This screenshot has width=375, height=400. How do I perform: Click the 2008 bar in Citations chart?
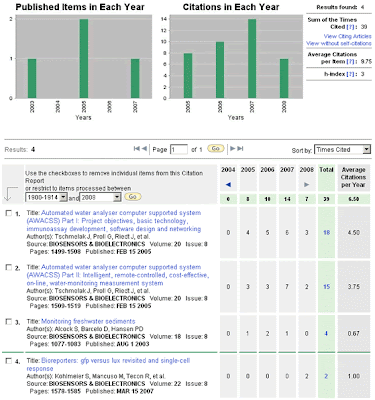tap(284, 78)
